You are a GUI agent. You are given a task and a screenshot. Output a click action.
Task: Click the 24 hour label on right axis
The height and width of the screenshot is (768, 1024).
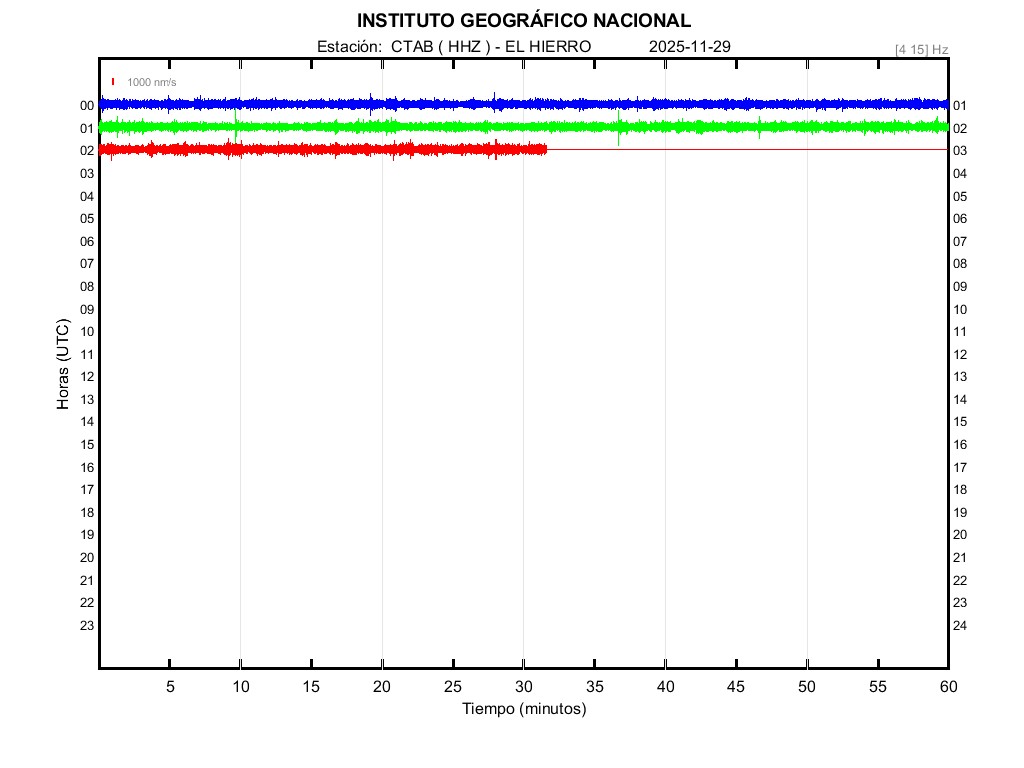(960, 626)
